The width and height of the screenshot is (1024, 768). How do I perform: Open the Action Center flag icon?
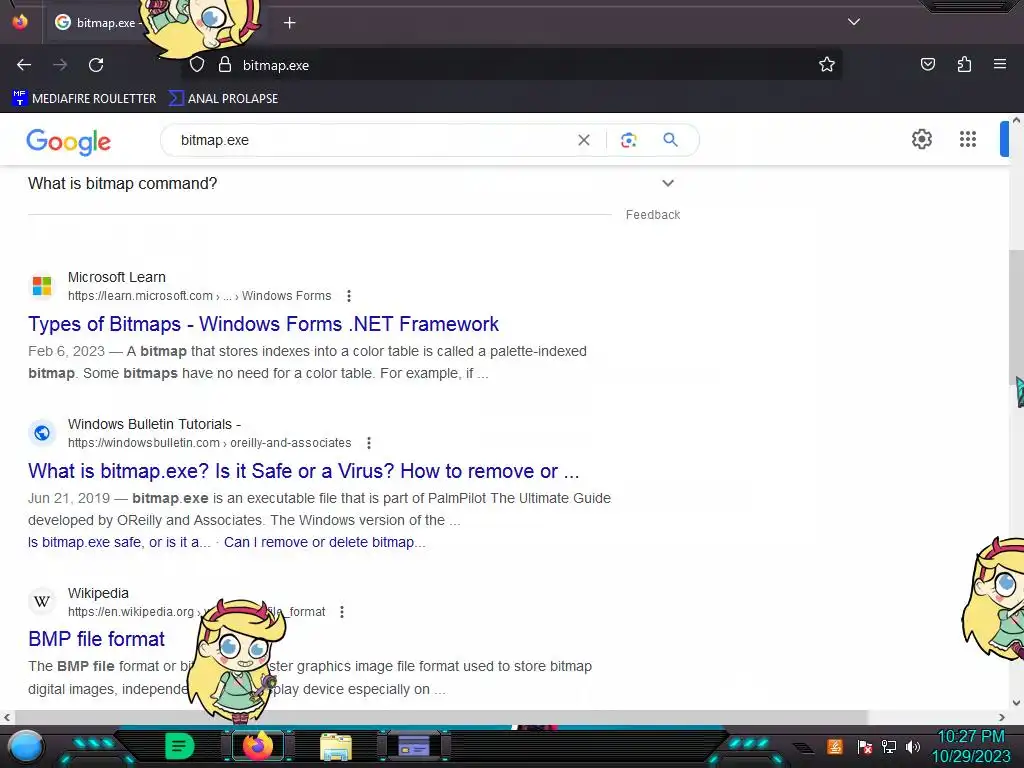tap(865, 746)
